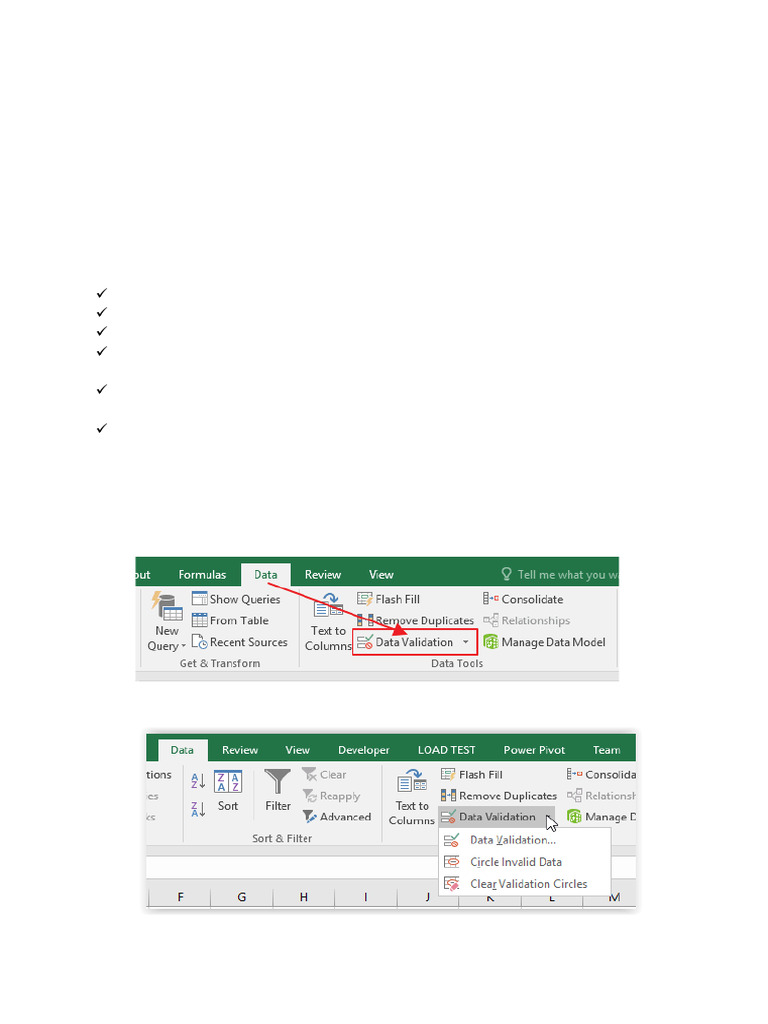Click the Get & Transform group label
768x1024 pixels.
pyautogui.click(x=220, y=663)
